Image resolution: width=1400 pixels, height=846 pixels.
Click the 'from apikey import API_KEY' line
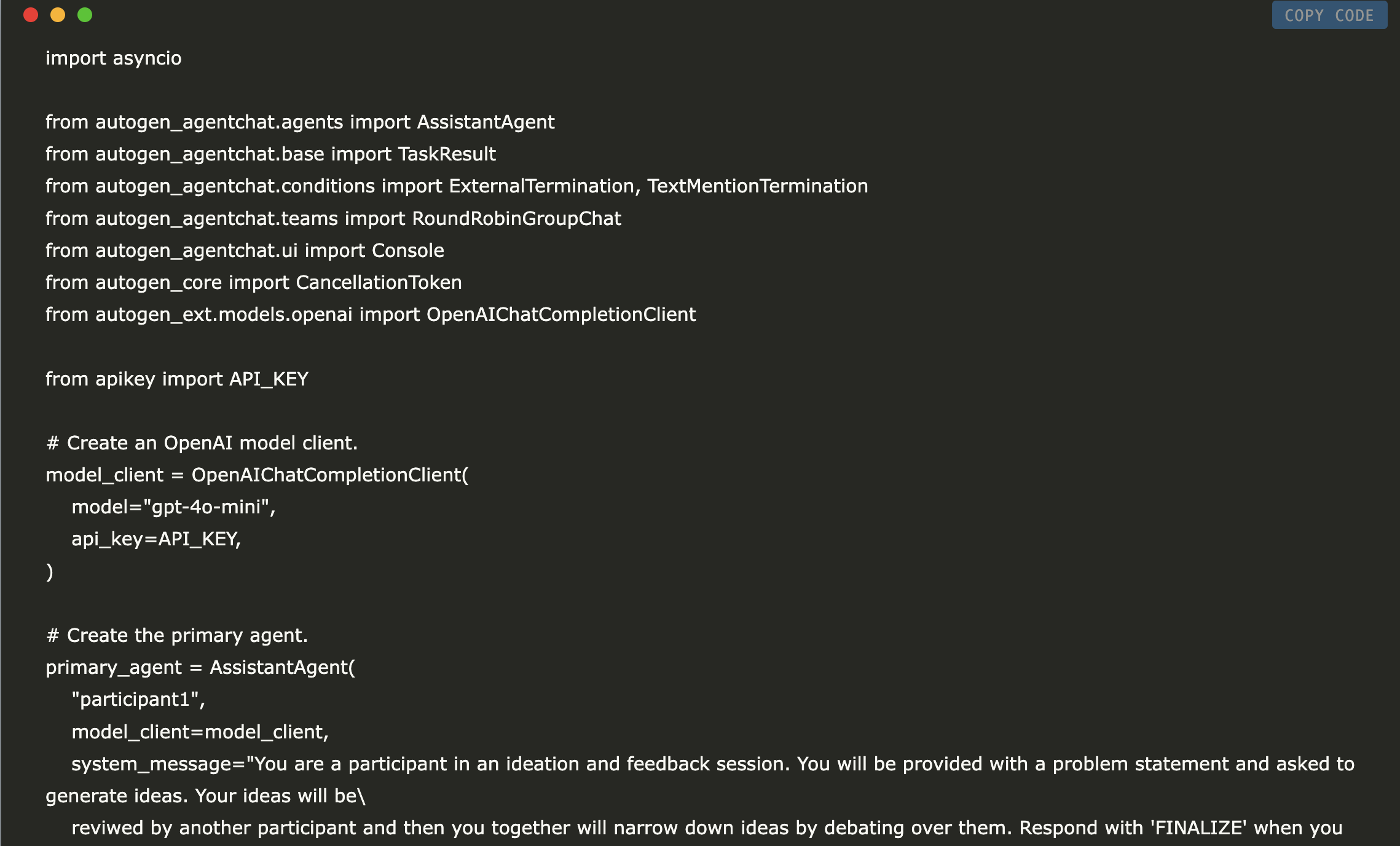177,379
